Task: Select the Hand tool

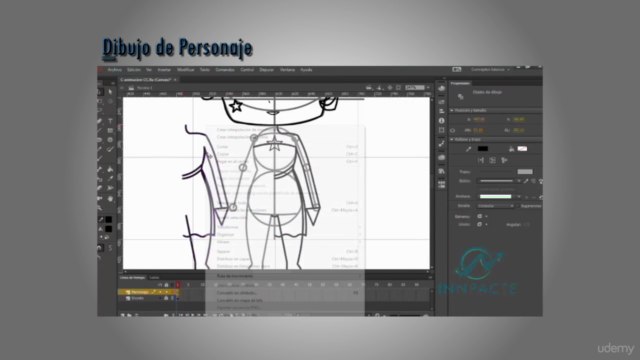Action: [x=110, y=199]
